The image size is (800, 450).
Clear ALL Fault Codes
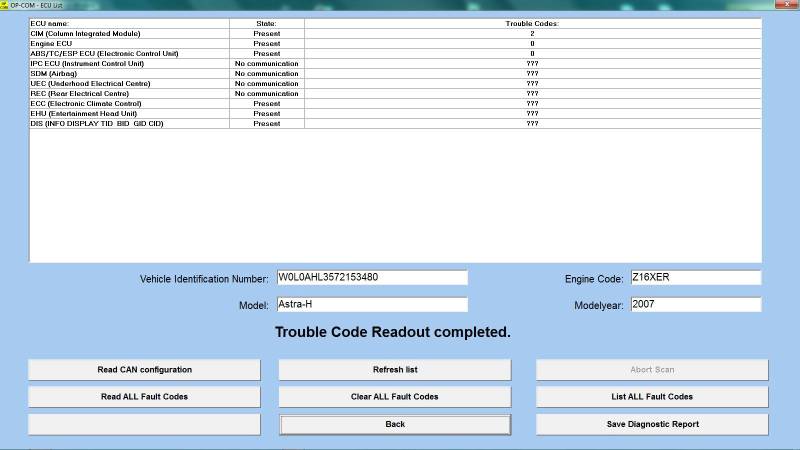[395, 397]
